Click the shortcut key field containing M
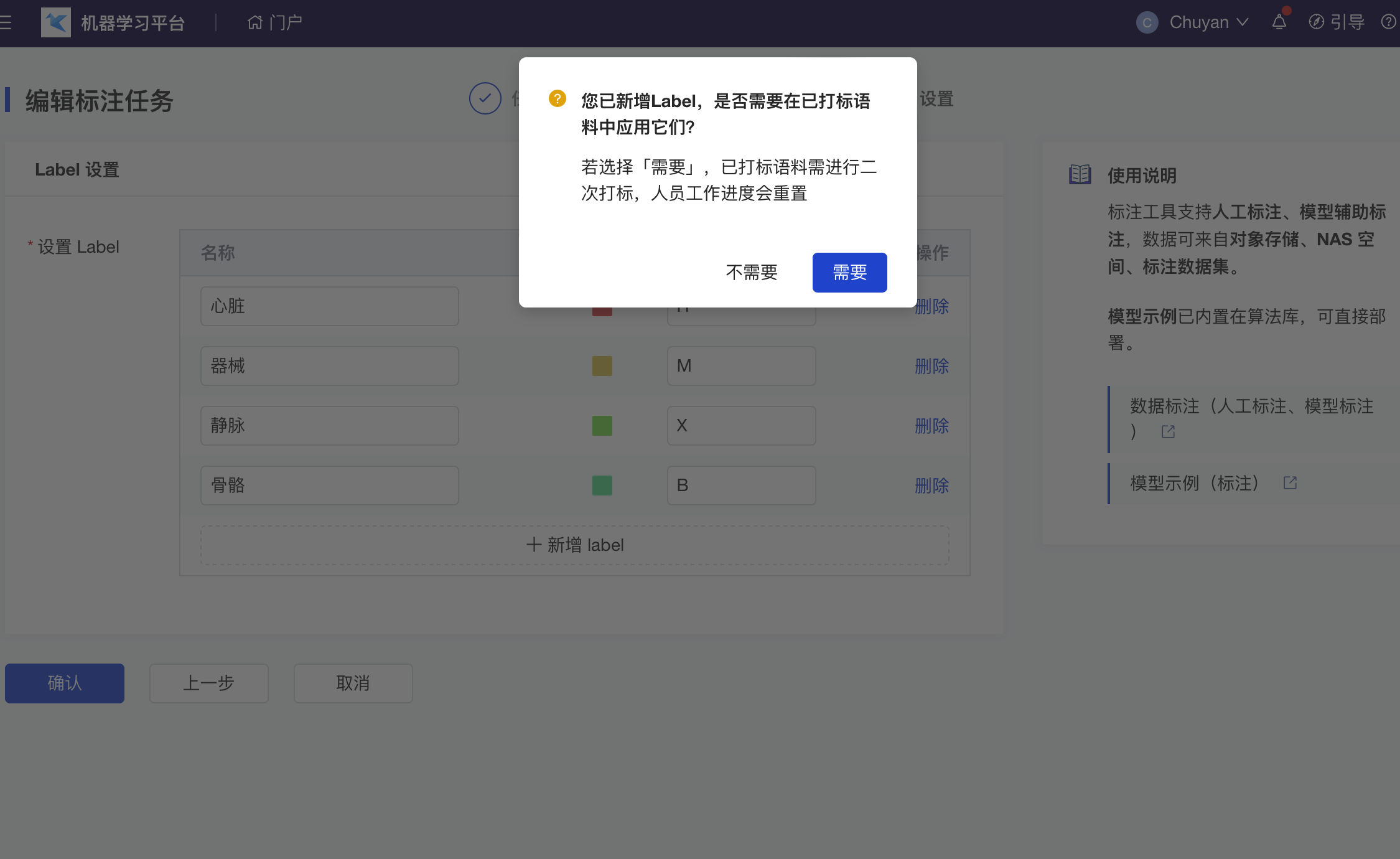The width and height of the screenshot is (1400, 859). click(x=740, y=366)
